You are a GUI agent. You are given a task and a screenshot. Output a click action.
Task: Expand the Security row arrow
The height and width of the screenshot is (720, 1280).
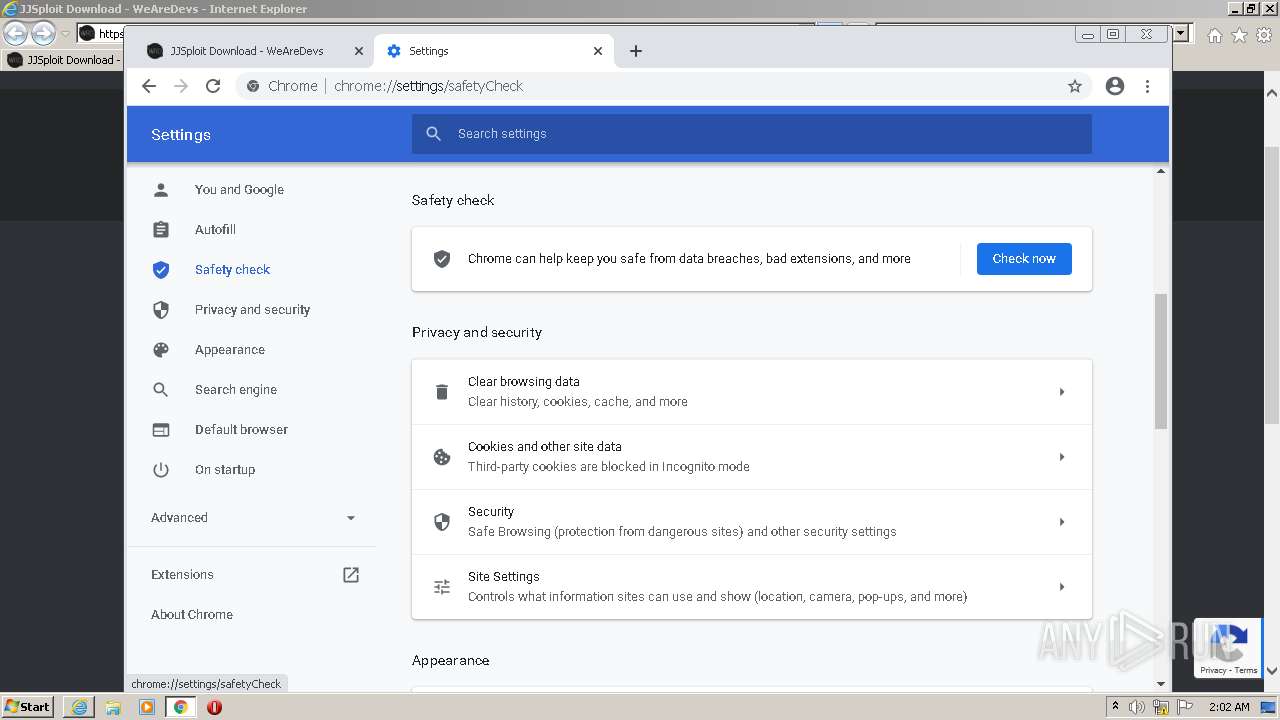[1062, 522]
